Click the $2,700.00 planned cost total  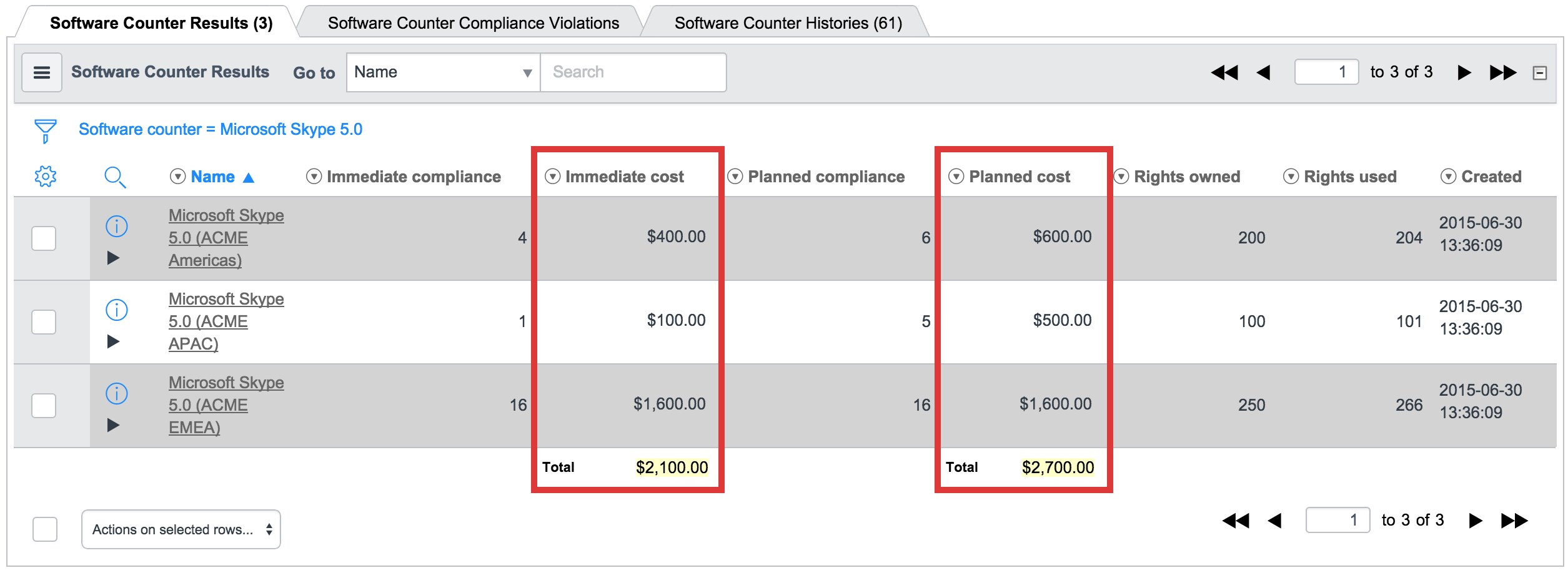click(1058, 468)
